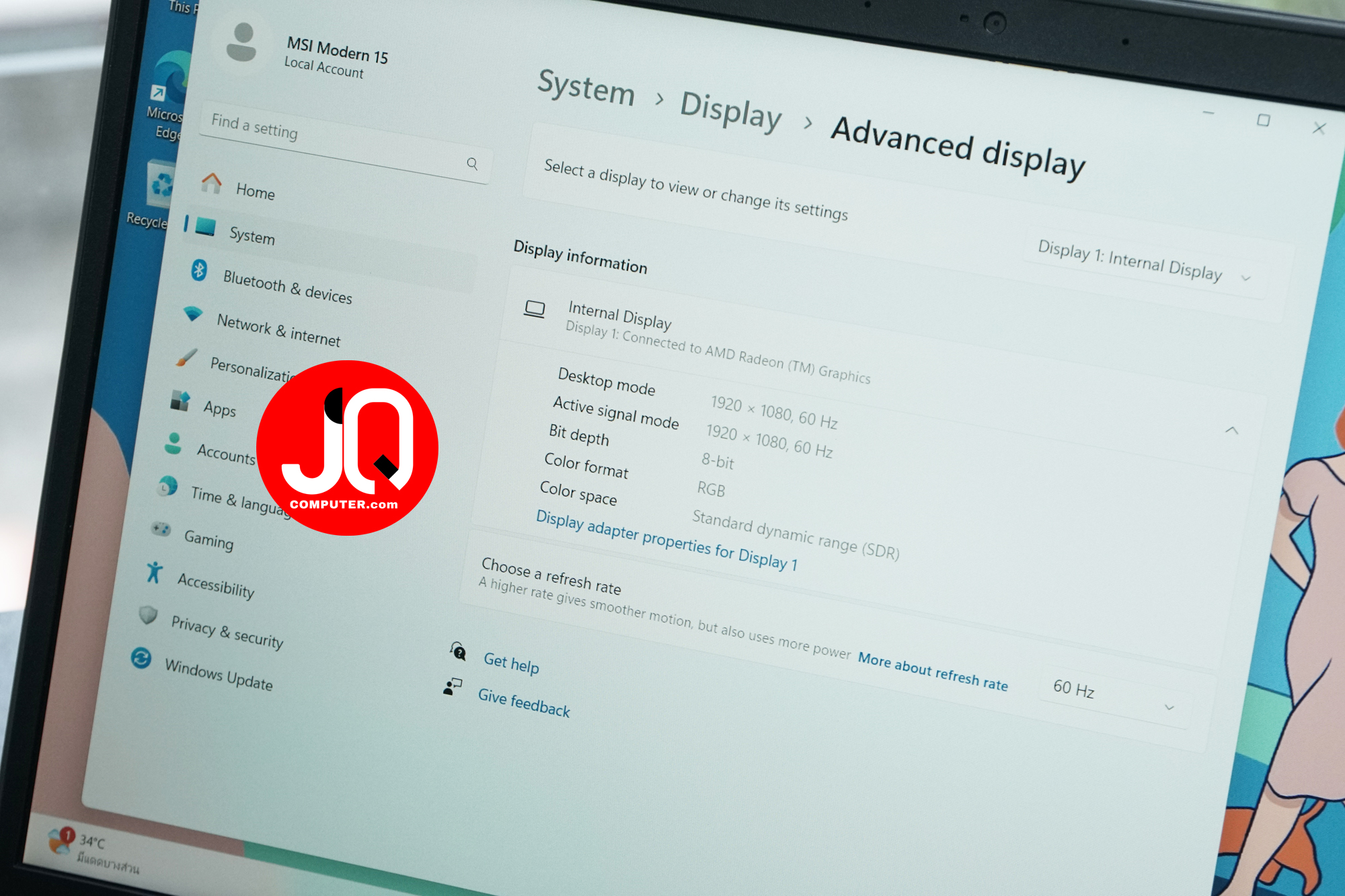Open More about refresh rate link

(933, 671)
